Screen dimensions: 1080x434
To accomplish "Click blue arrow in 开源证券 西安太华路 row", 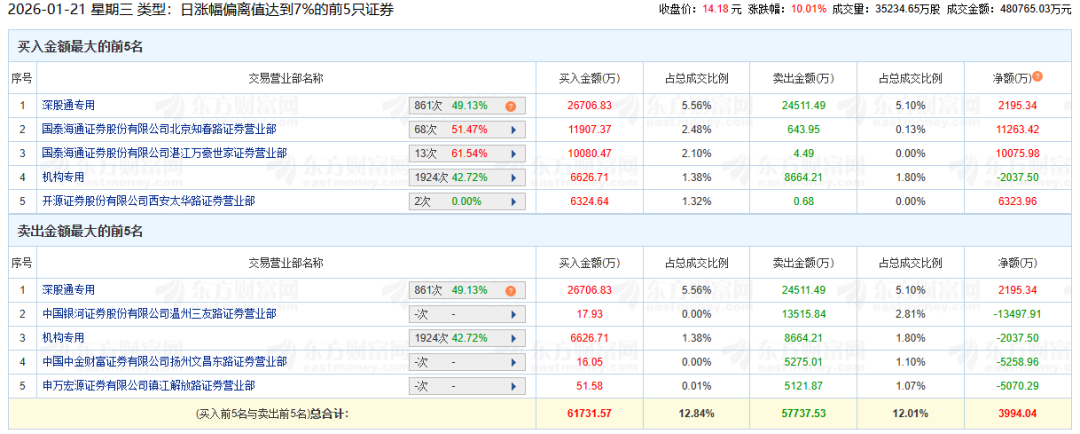I will click(x=513, y=201).
